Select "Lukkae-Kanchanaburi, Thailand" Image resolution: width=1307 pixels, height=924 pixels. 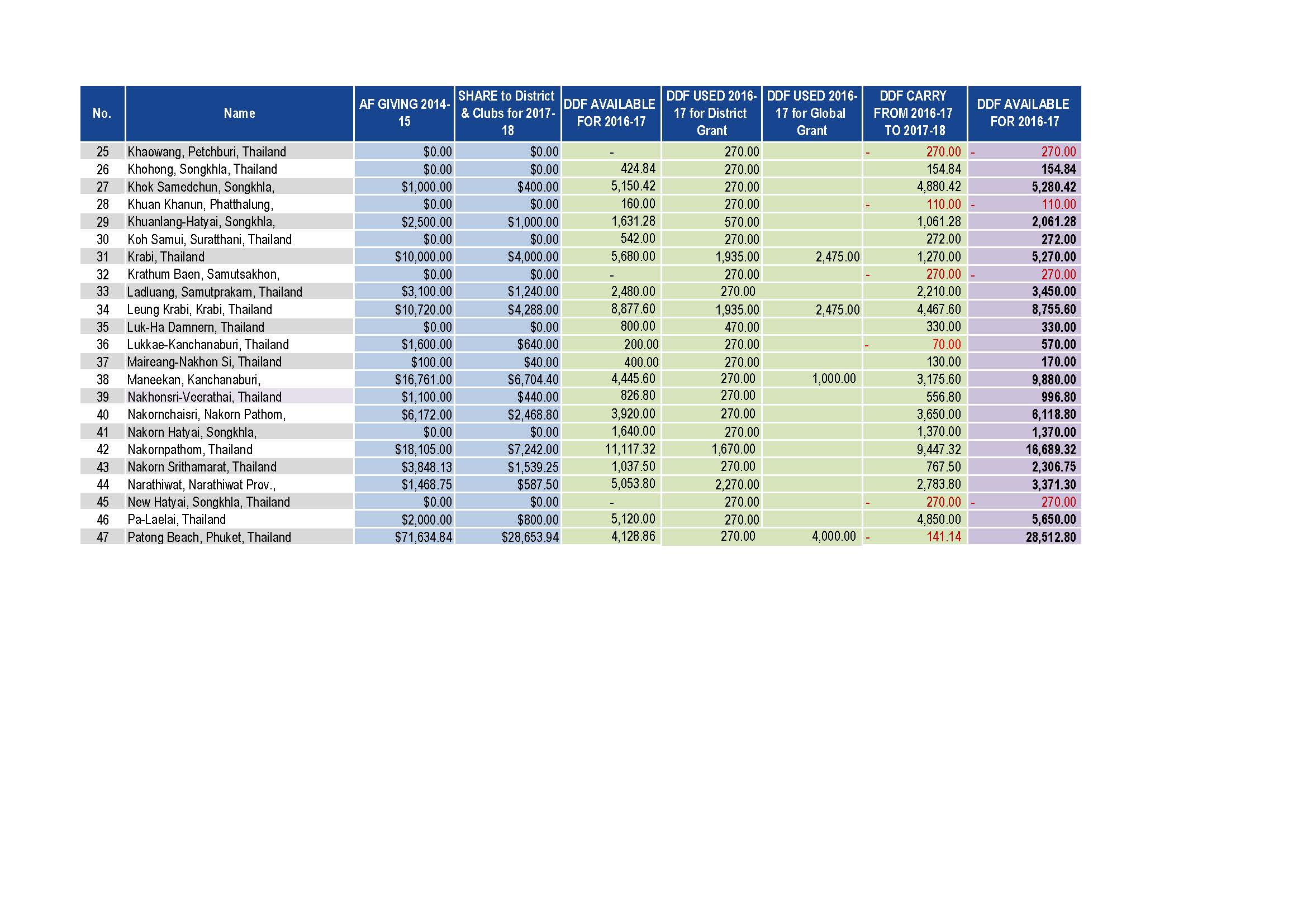(208, 345)
